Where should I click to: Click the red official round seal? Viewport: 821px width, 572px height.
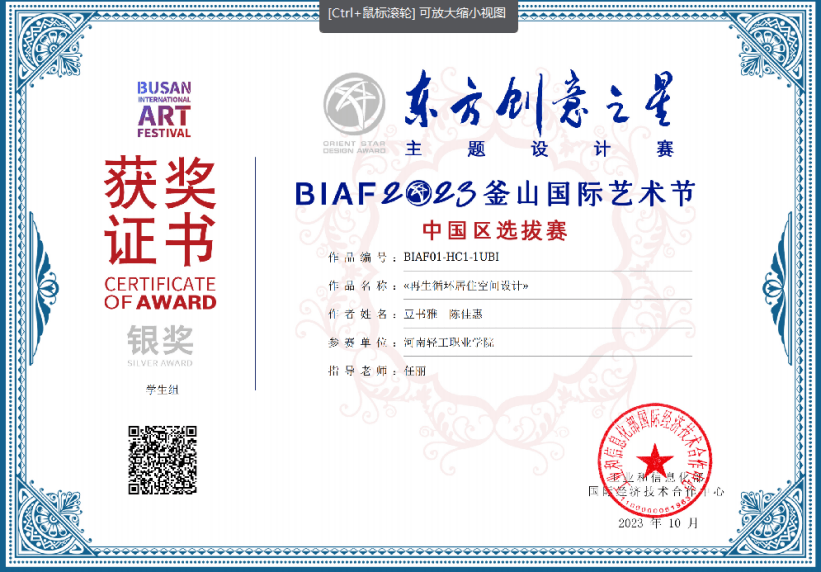(654, 460)
